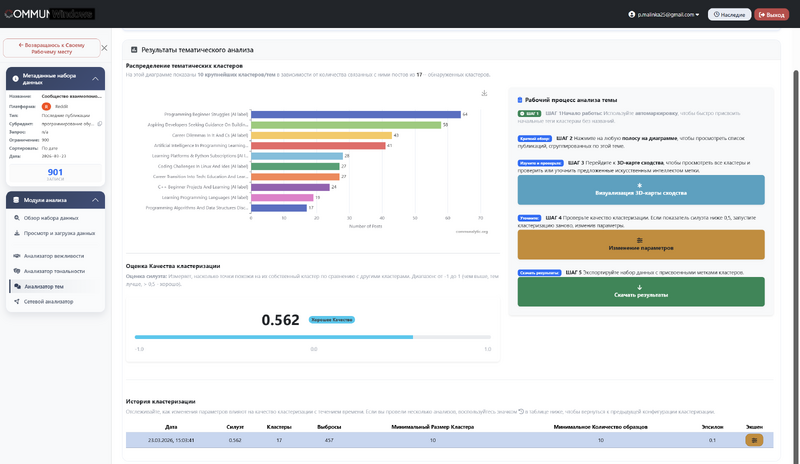Click the copy icon next to subreddit name

(99, 123)
